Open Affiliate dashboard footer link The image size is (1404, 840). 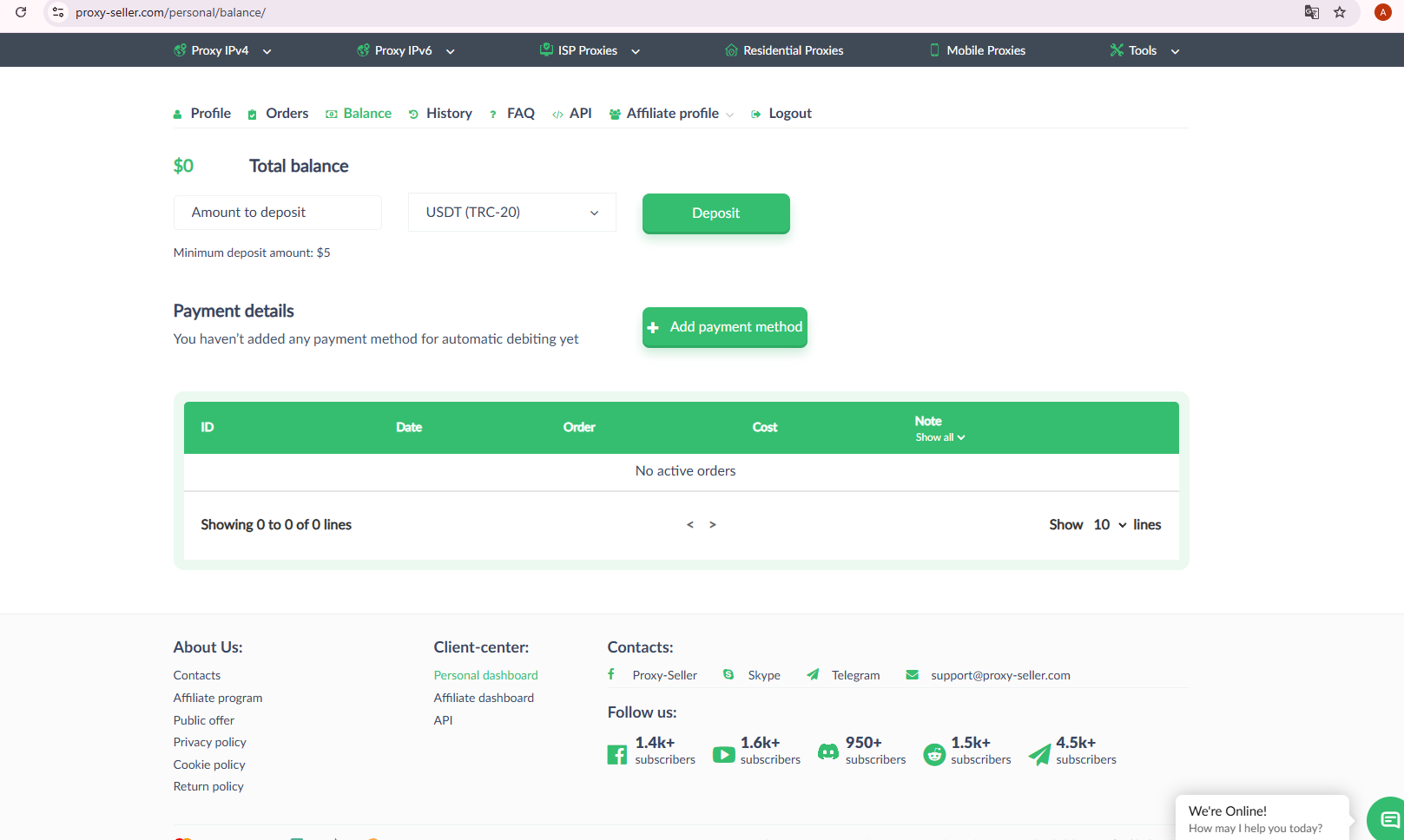[484, 698]
